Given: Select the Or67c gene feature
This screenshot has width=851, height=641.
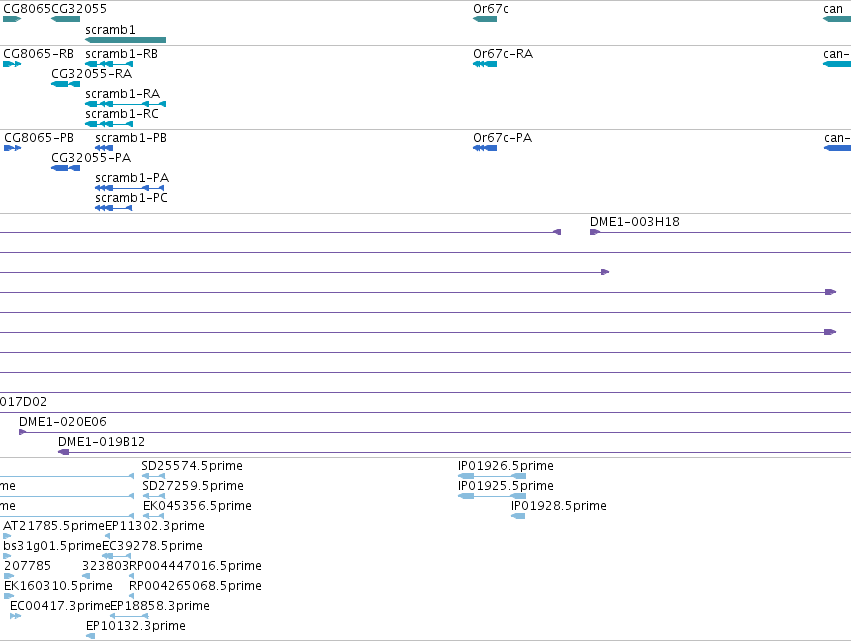Looking at the screenshot, I should [x=485, y=19].
